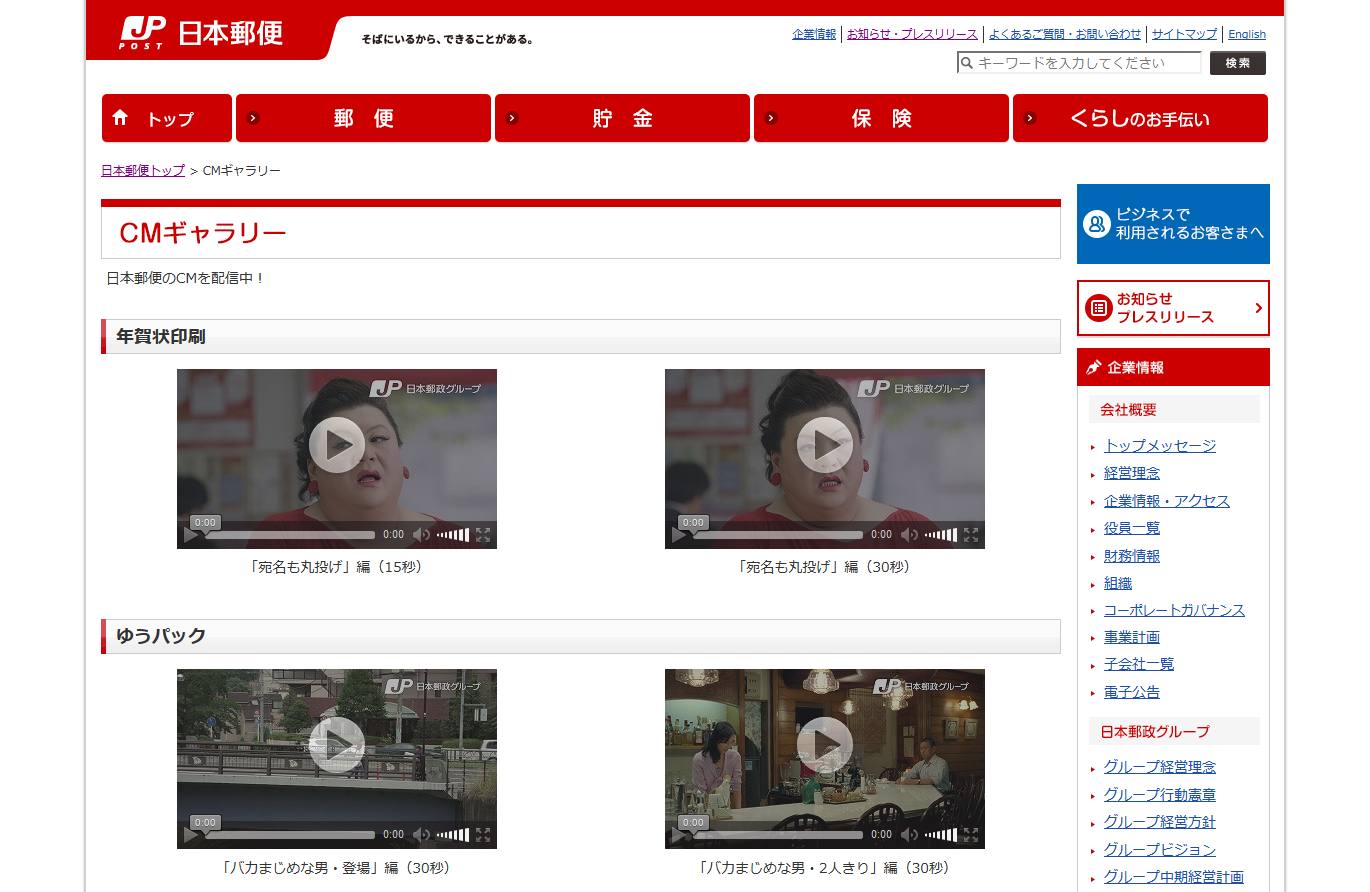Mute the 「バカまじめな男・登場」 video

(x=421, y=835)
